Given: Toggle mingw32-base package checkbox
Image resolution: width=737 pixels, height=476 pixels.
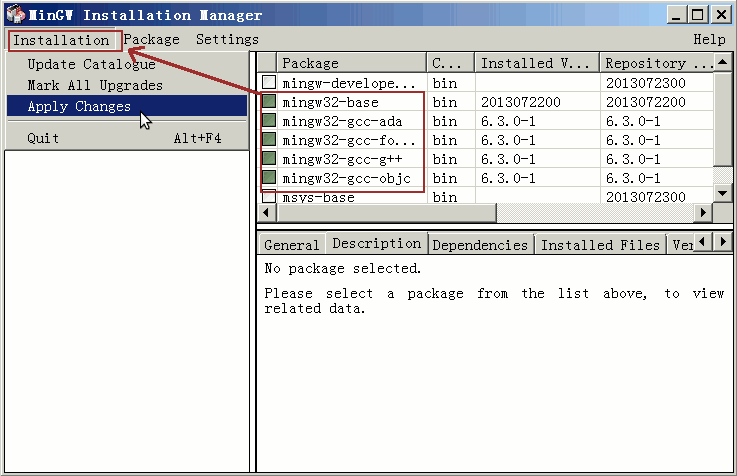Looking at the screenshot, I should (269, 101).
